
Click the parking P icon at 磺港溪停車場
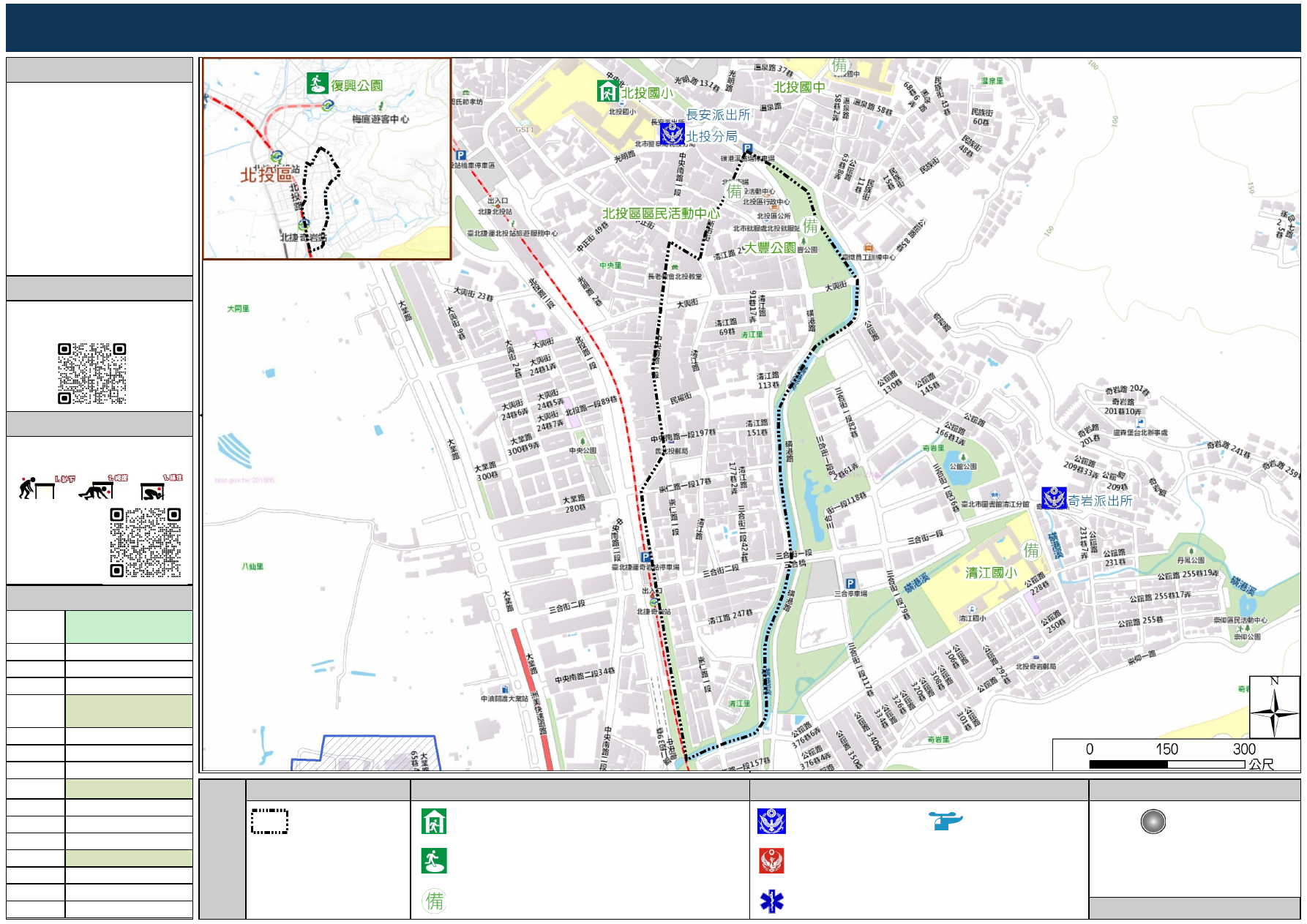click(747, 149)
